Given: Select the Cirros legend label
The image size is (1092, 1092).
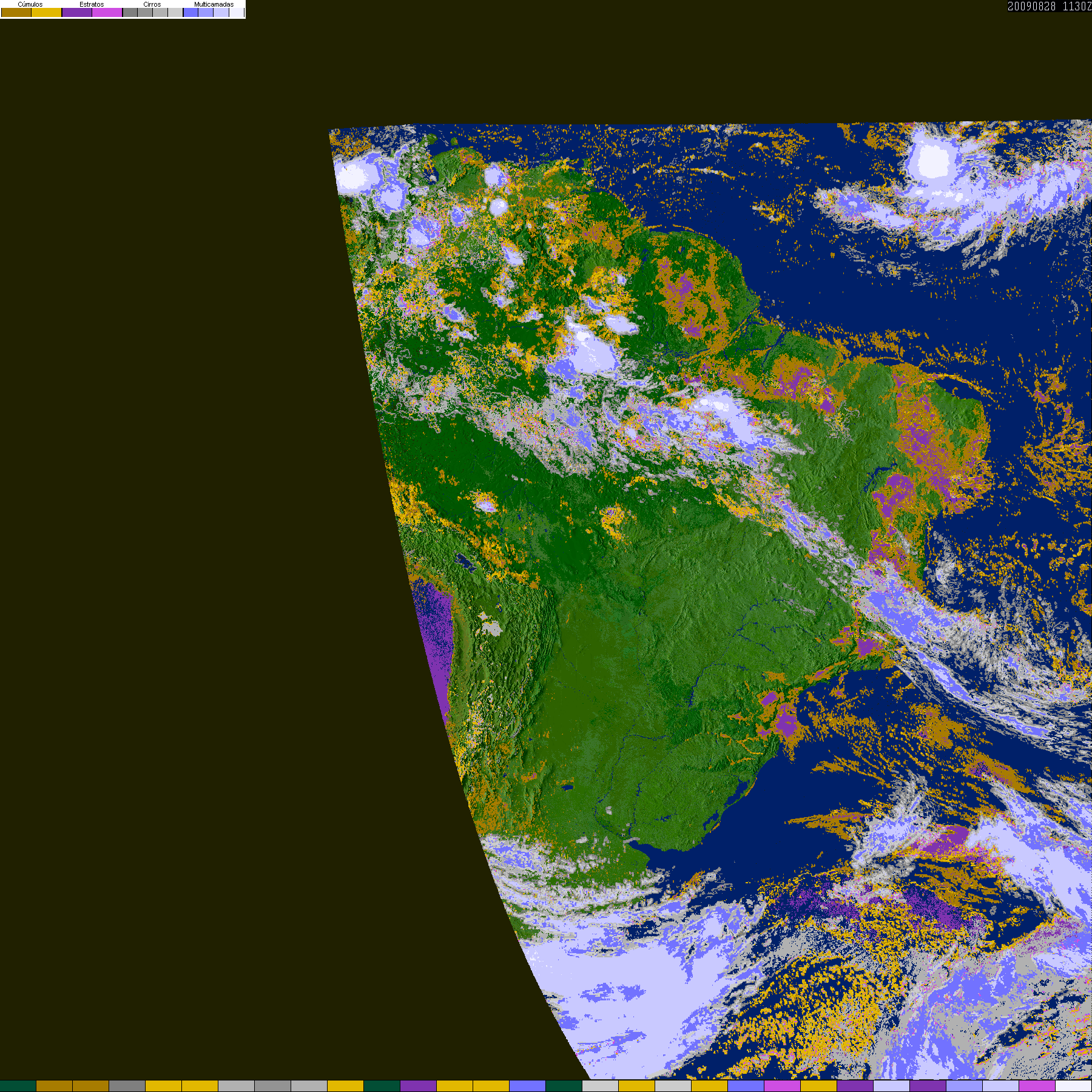Looking at the screenshot, I should (152, 4).
